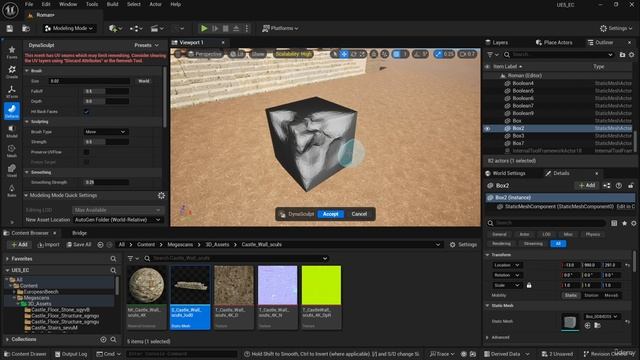Select the Bake tool category
Screen dimensions: 640x360
[x=12, y=190]
